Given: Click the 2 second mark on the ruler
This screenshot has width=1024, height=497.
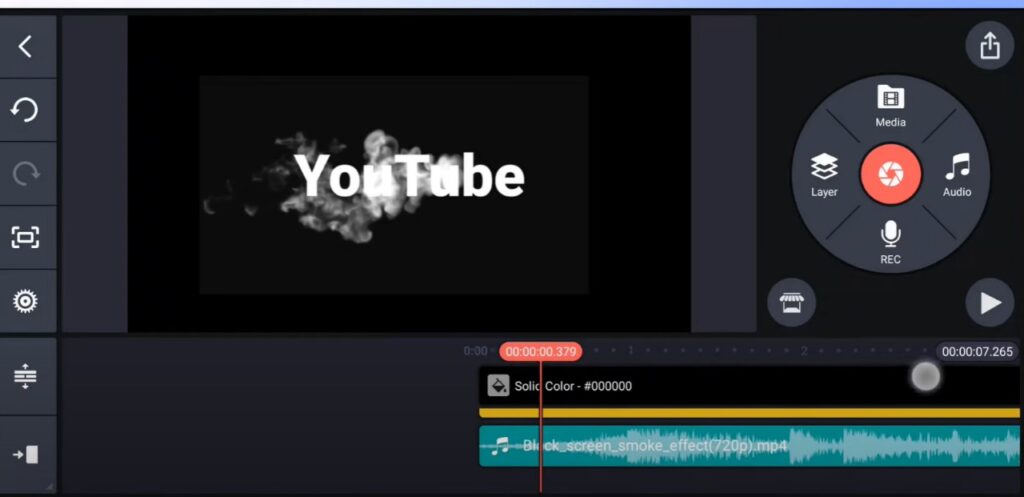Looking at the screenshot, I should click(804, 351).
